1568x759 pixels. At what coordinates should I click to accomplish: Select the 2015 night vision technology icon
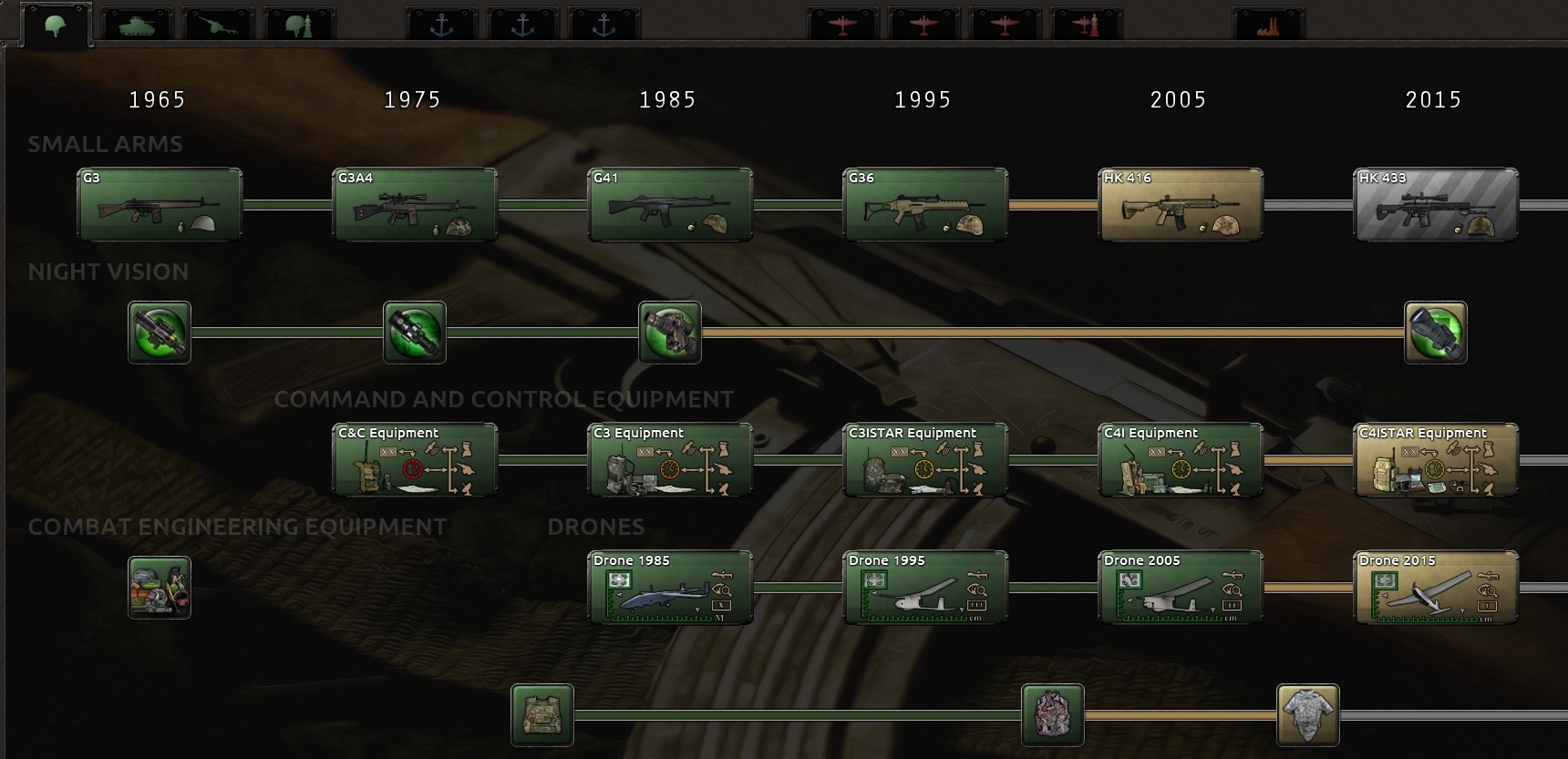[x=1436, y=333]
